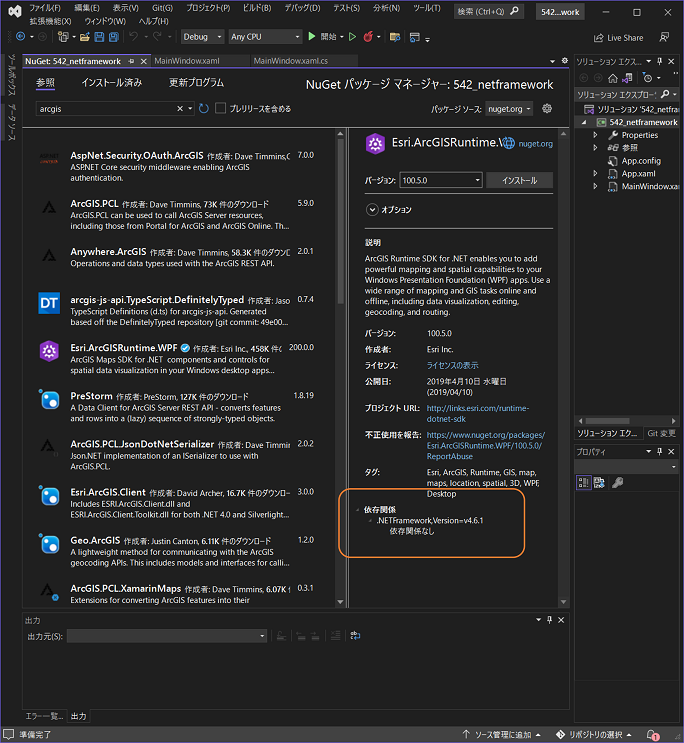Click the Search (Ctrl+Q) box in the title bar
This screenshot has width=684, height=743.
tap(488, 11)
